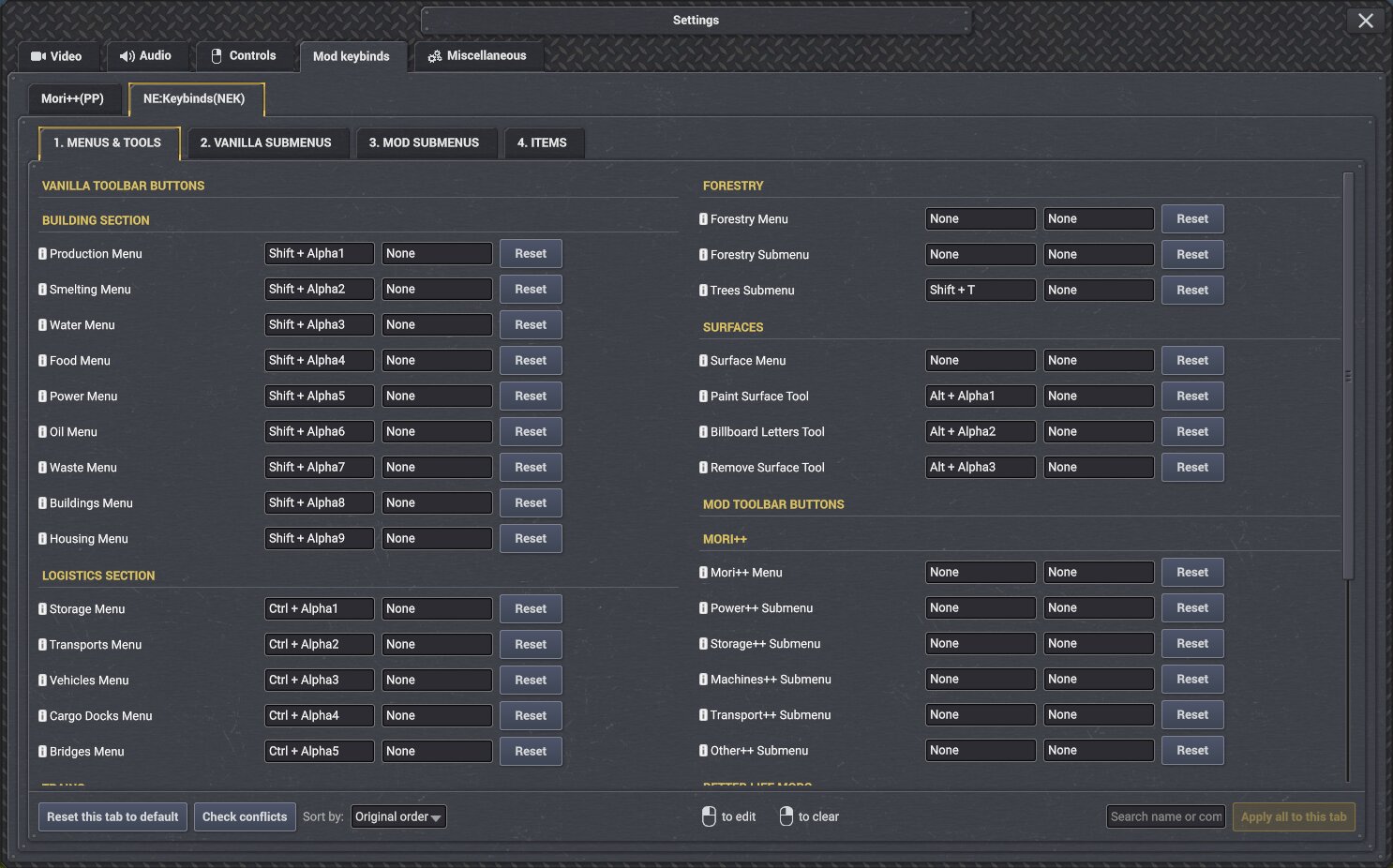The height and width of the screenshot is (868, 1393).
Task: Click the info icon beside Mori++ Menu
Action: (x=703, y=573)
